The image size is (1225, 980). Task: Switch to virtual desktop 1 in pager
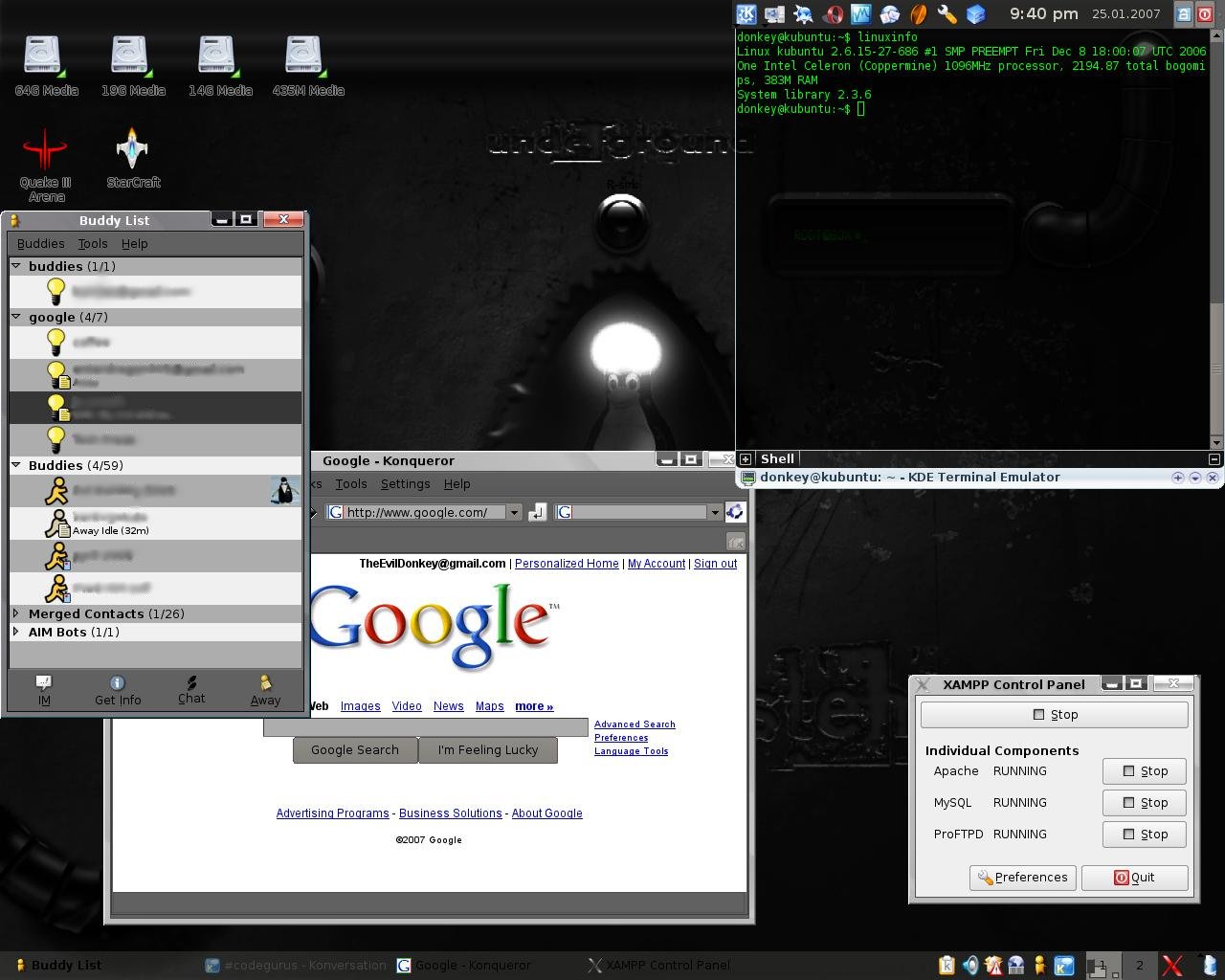[1102, 966]
